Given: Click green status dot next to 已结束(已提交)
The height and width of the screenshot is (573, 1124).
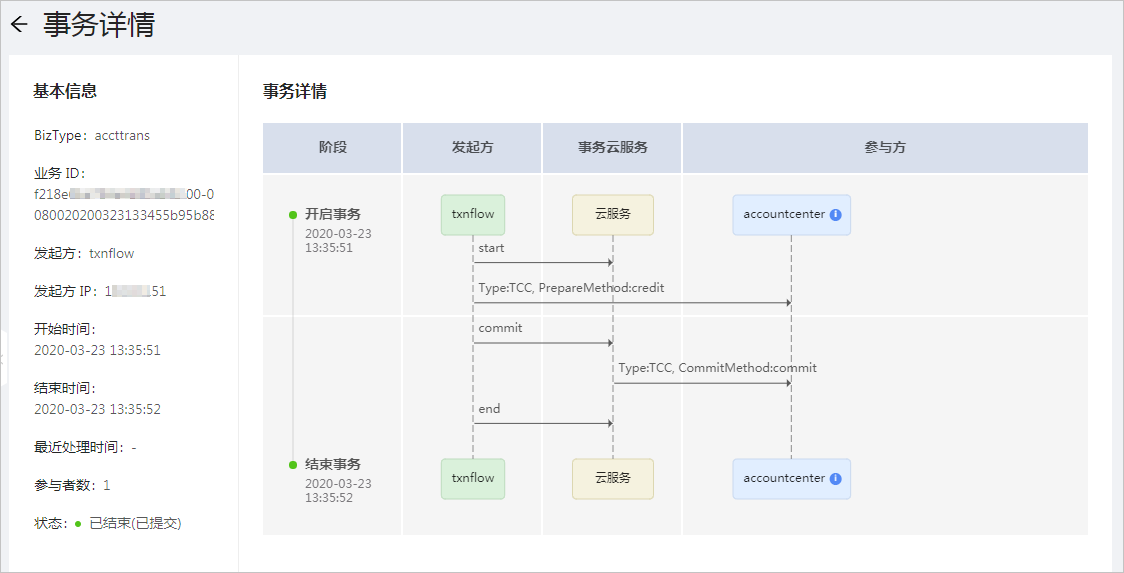Looking at the screenshot, I should [78, 524].
